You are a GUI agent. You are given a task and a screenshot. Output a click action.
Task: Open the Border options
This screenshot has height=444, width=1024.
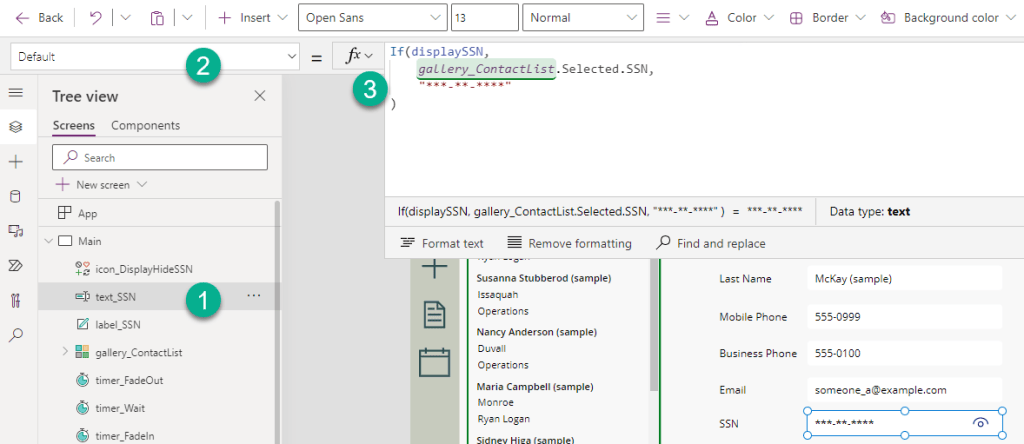click(827, 18)
